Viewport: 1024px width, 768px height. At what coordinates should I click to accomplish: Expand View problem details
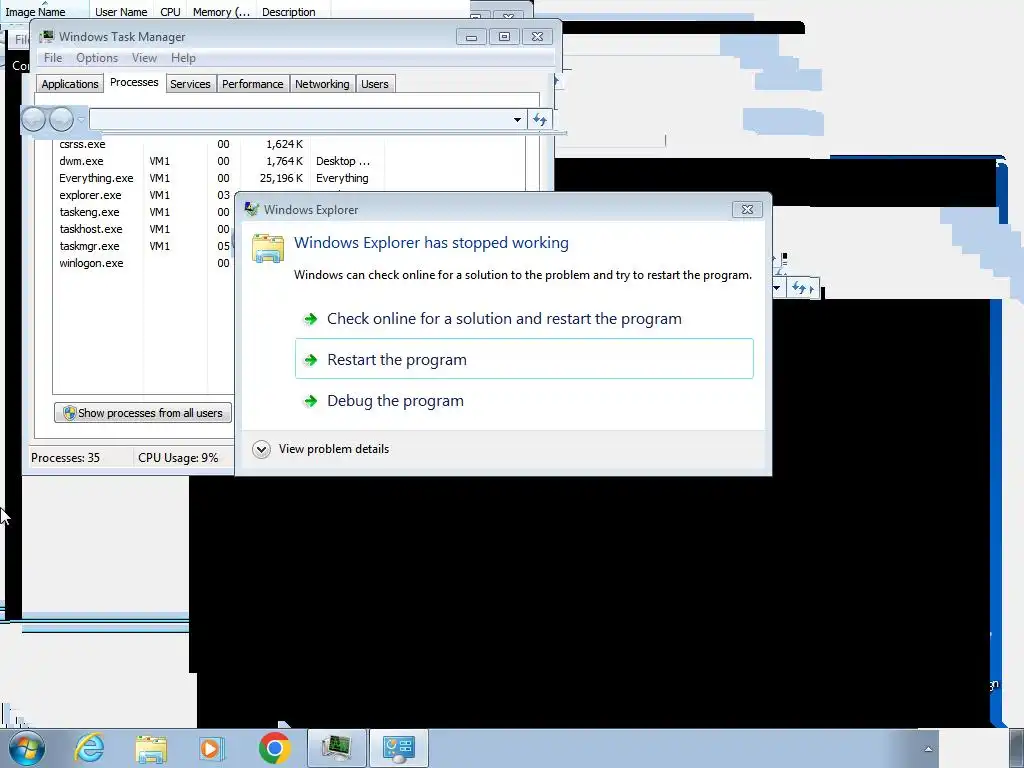tap(321, 449)
